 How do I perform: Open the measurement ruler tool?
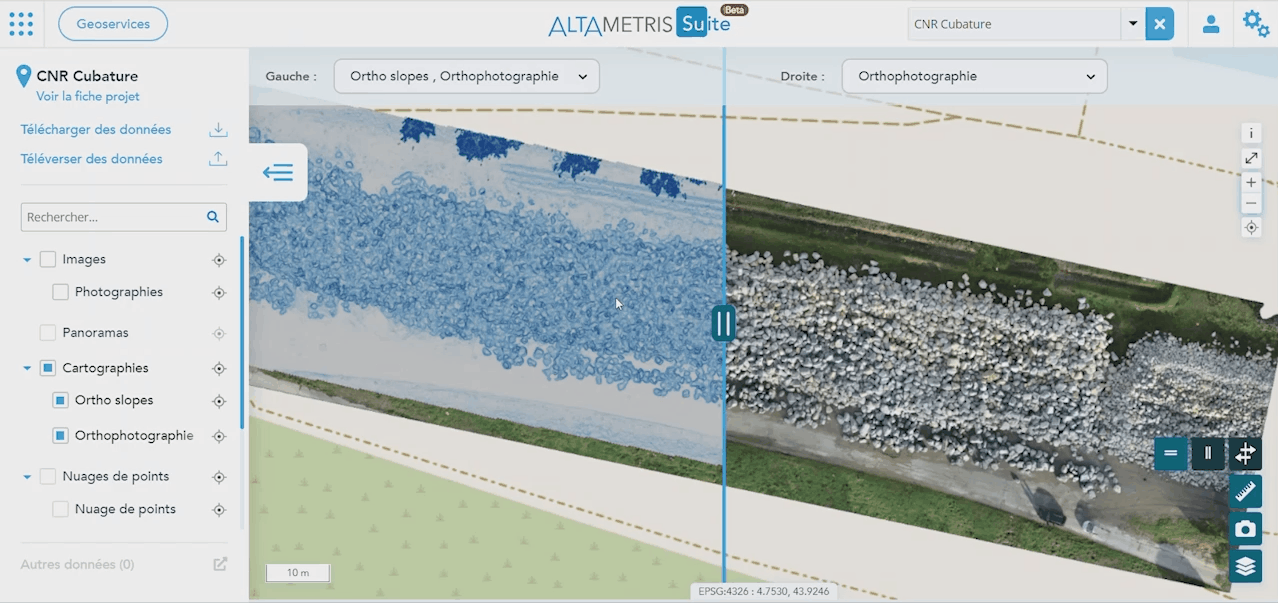(x=1245, y=491)
